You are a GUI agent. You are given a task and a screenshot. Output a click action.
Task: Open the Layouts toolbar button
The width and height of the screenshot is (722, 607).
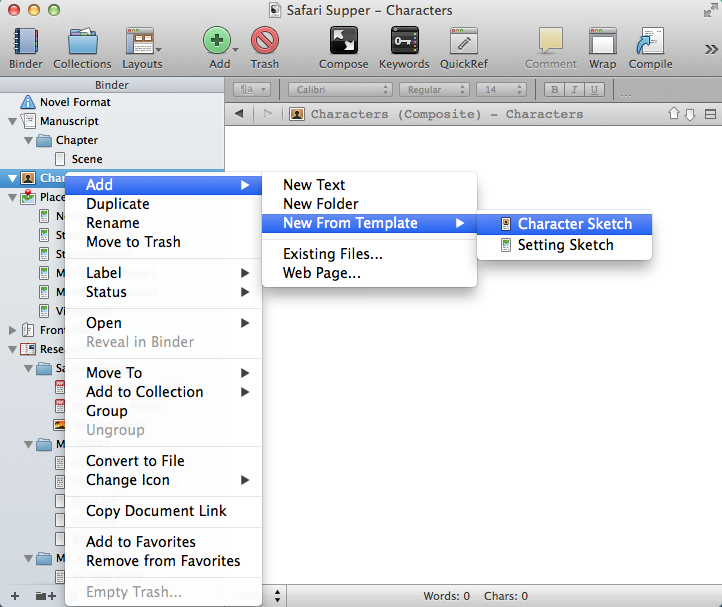click(x=140, y=47)
